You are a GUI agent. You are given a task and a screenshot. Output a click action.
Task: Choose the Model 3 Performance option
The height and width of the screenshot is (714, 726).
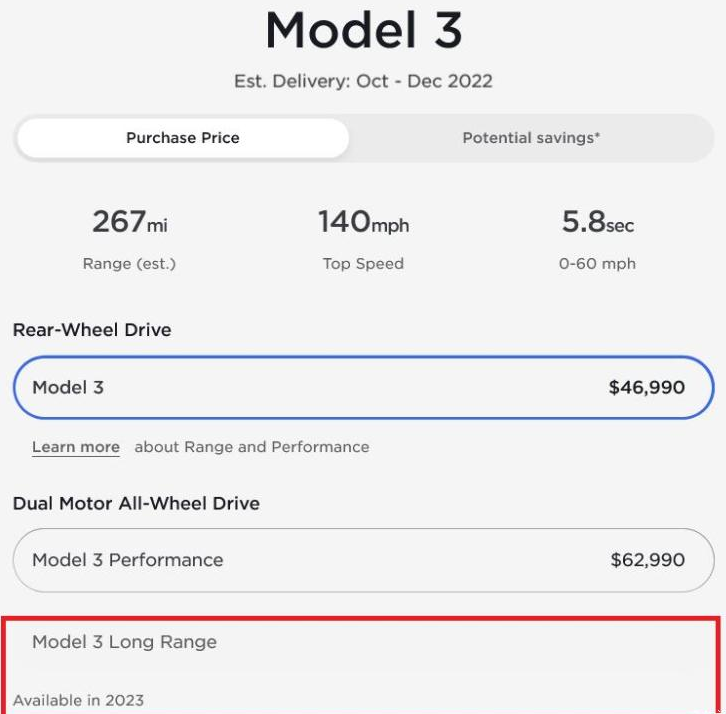363,560
